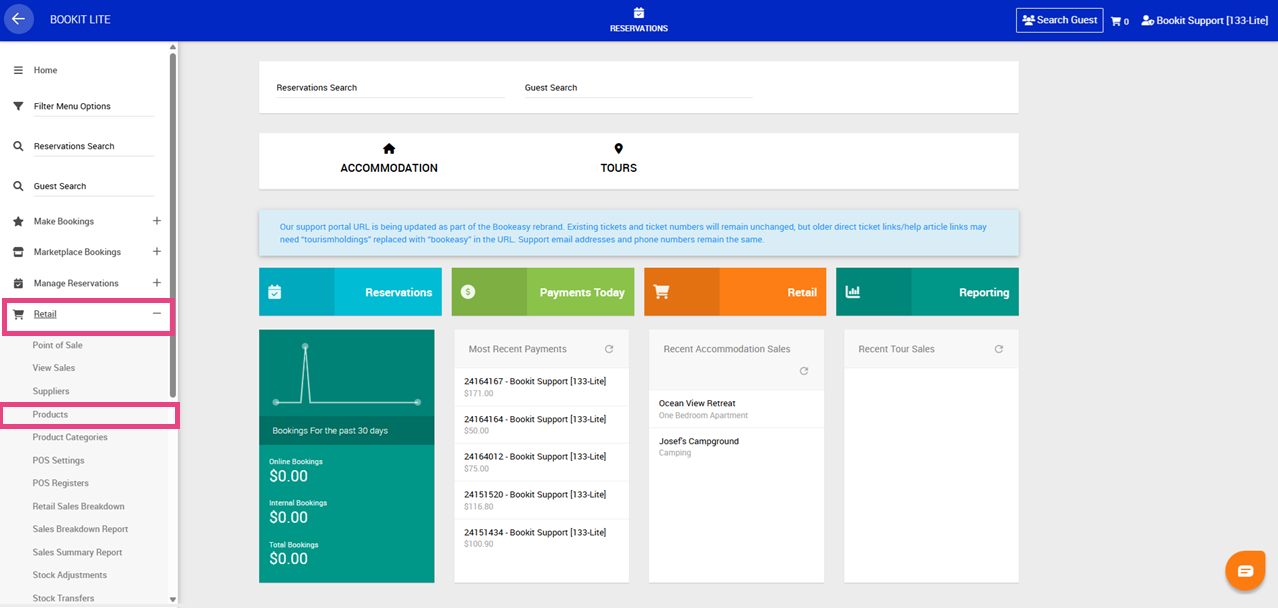1278x608 pixels.
Task: Click sidebar Reservations Search field
Action: pos(94,146)
